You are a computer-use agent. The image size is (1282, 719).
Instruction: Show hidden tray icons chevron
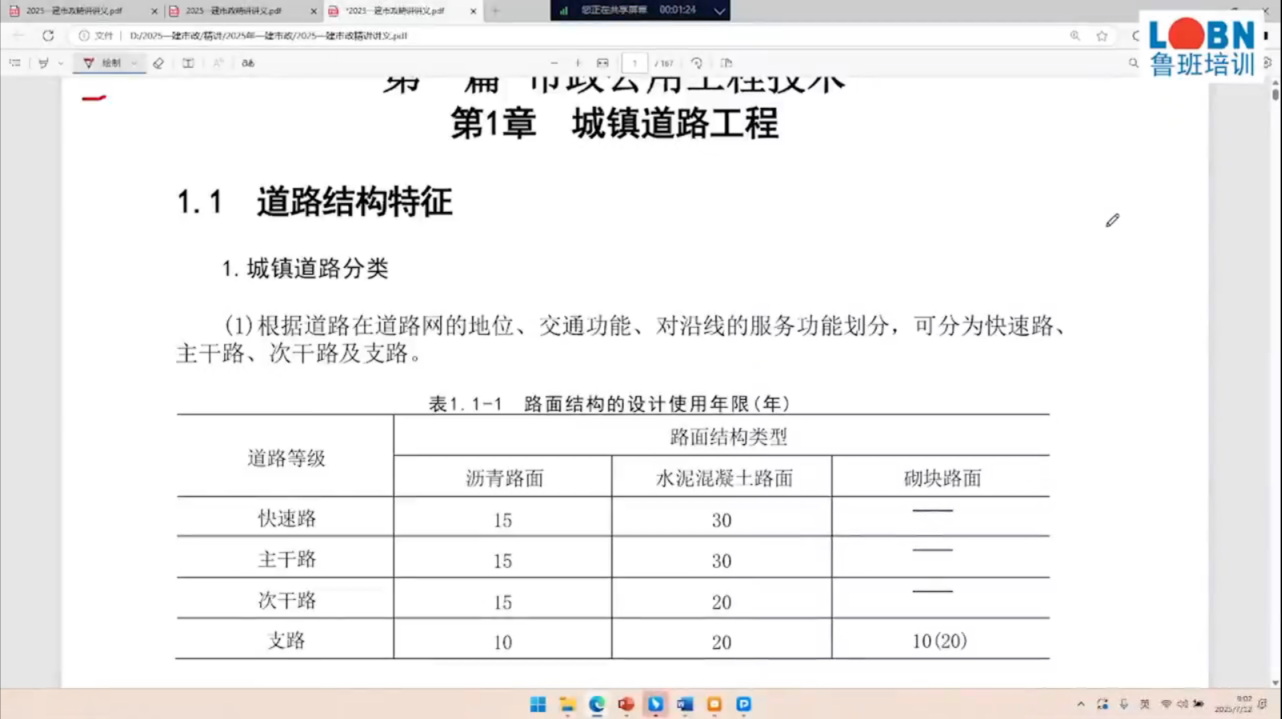pyautogui.click(x=1081, y=704)
